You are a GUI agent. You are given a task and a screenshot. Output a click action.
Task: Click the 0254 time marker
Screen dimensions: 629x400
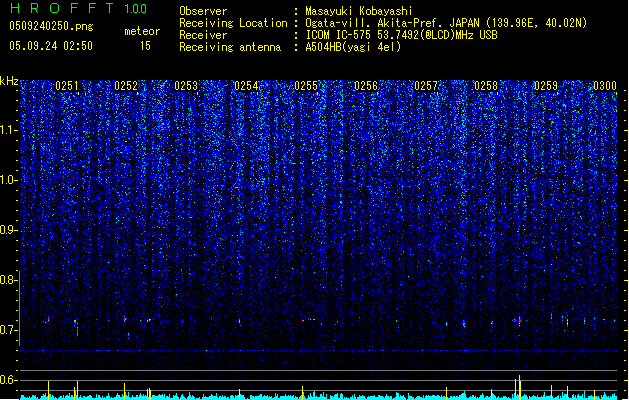pyautogui.click(x=246, y=86)
